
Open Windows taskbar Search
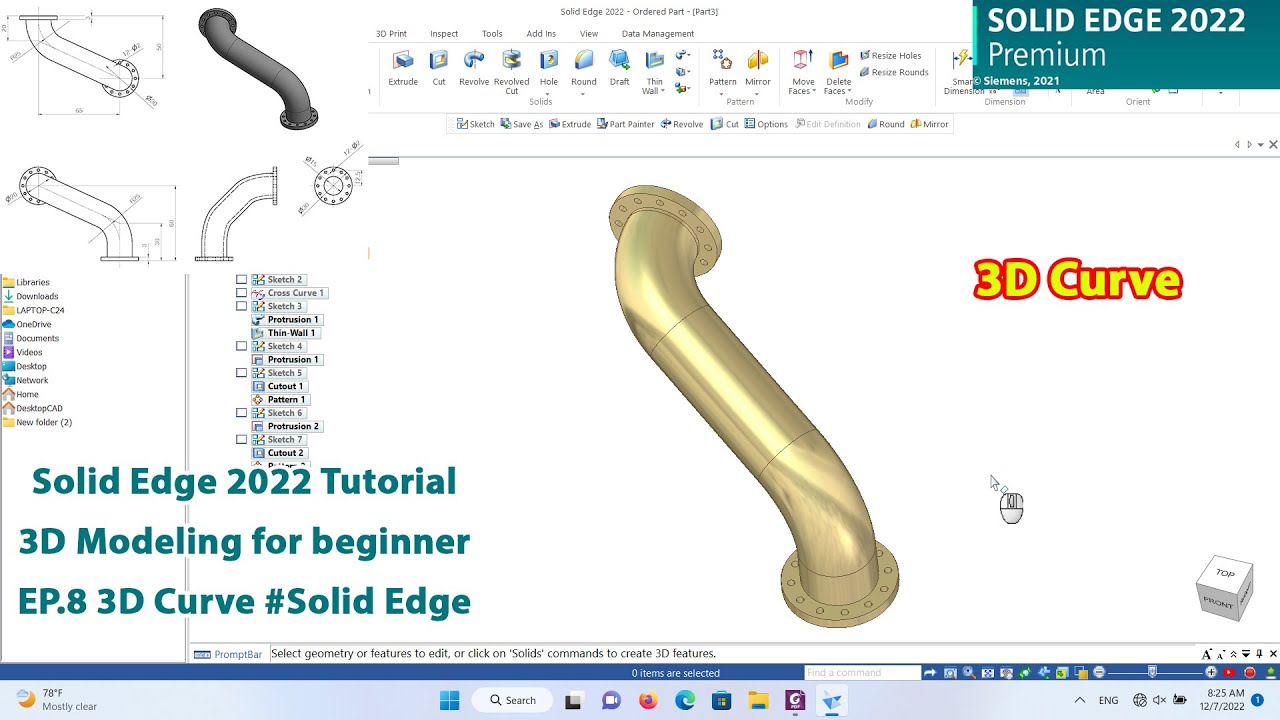511,700
